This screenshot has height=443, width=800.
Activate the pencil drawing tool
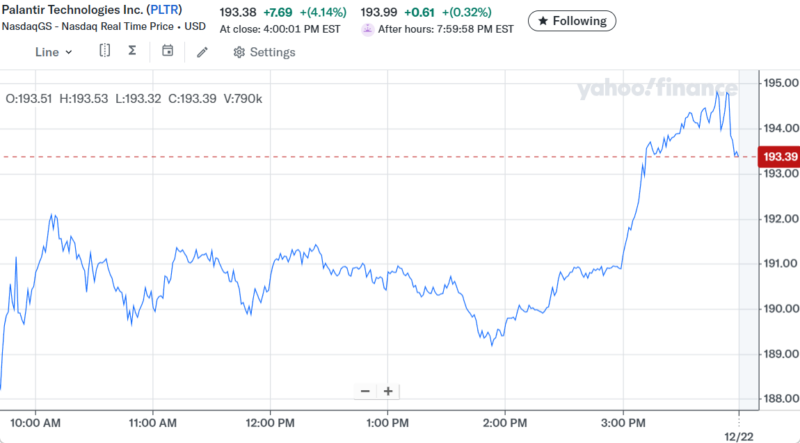coord(202,52)
